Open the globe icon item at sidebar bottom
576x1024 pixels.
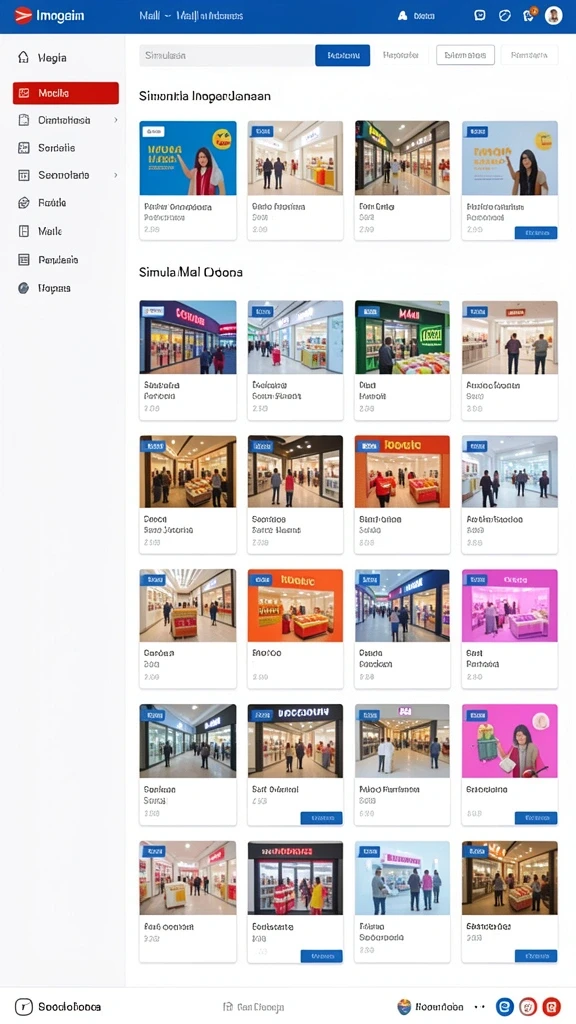[24, 288]
